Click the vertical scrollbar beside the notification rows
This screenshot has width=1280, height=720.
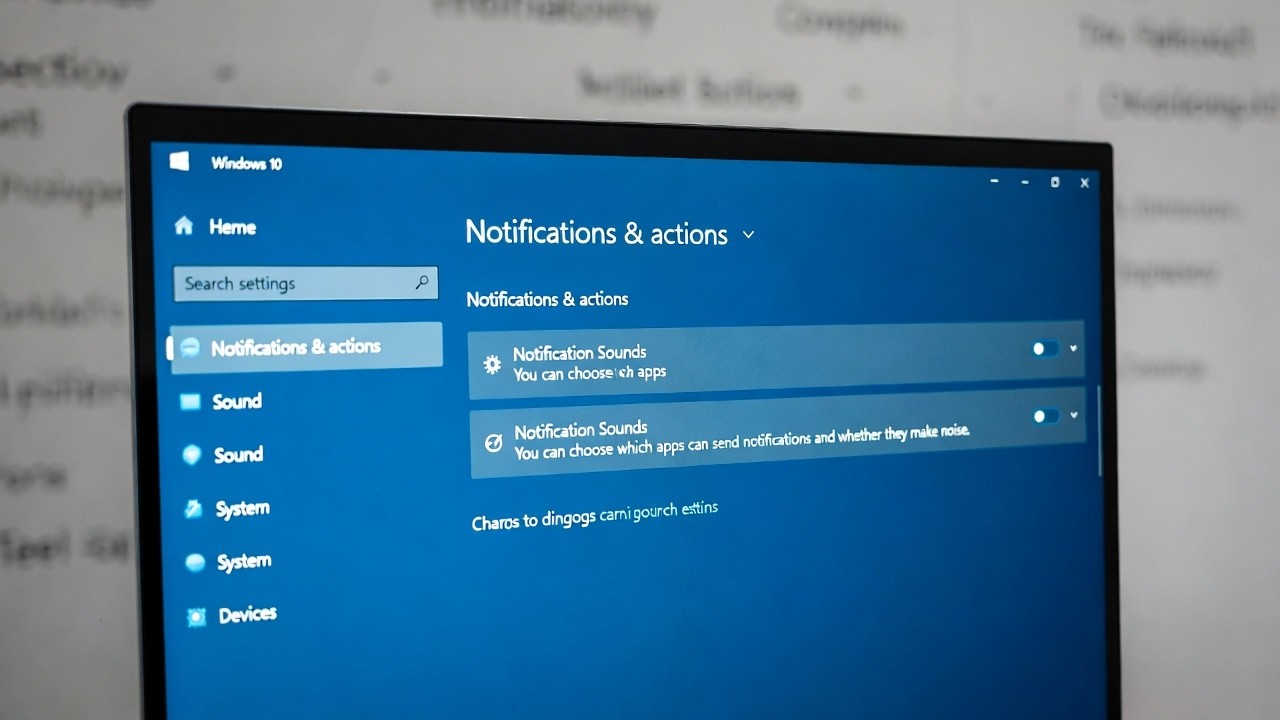tap(1100, 430)
